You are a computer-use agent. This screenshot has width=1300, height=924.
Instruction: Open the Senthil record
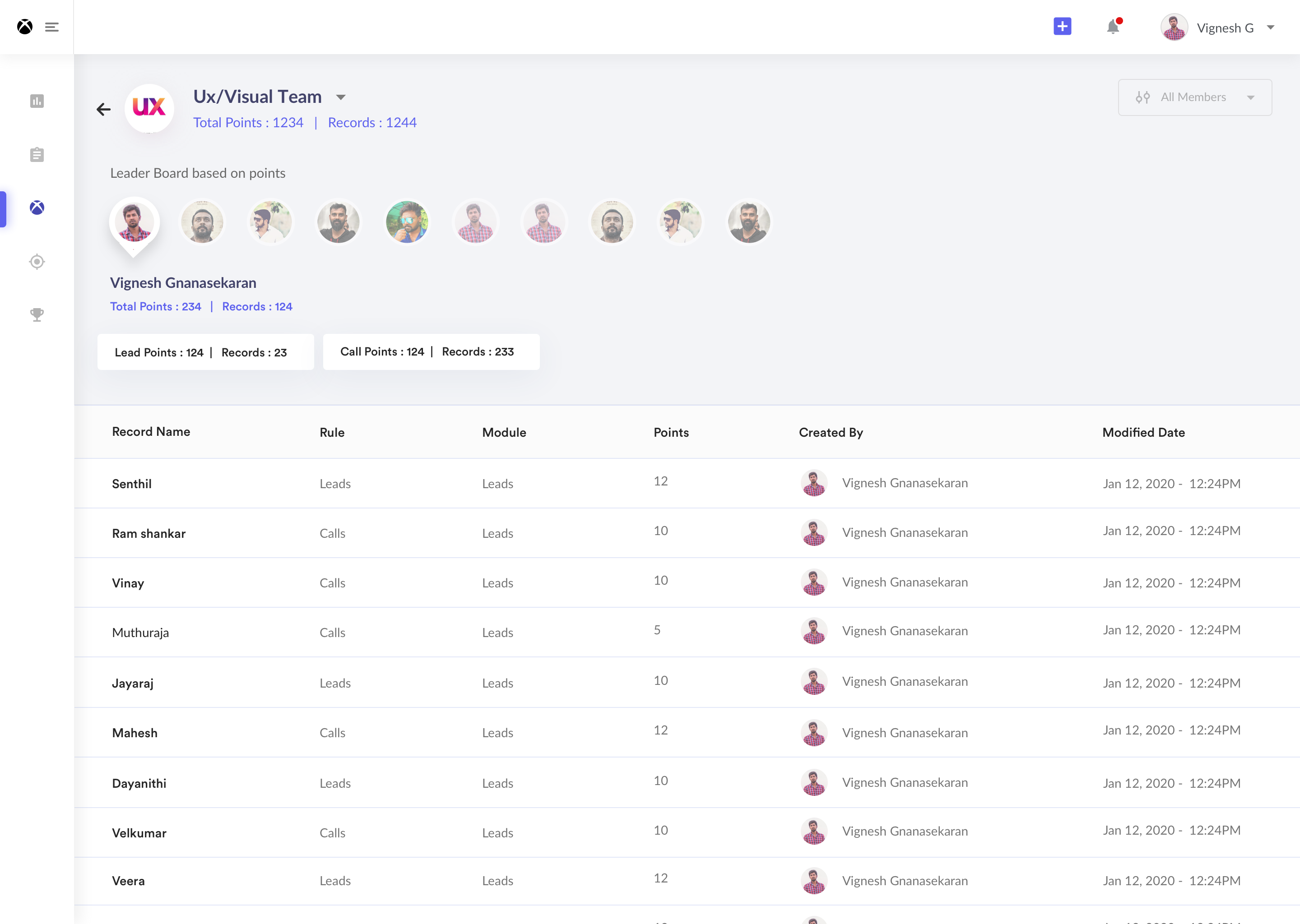(131, 484)
